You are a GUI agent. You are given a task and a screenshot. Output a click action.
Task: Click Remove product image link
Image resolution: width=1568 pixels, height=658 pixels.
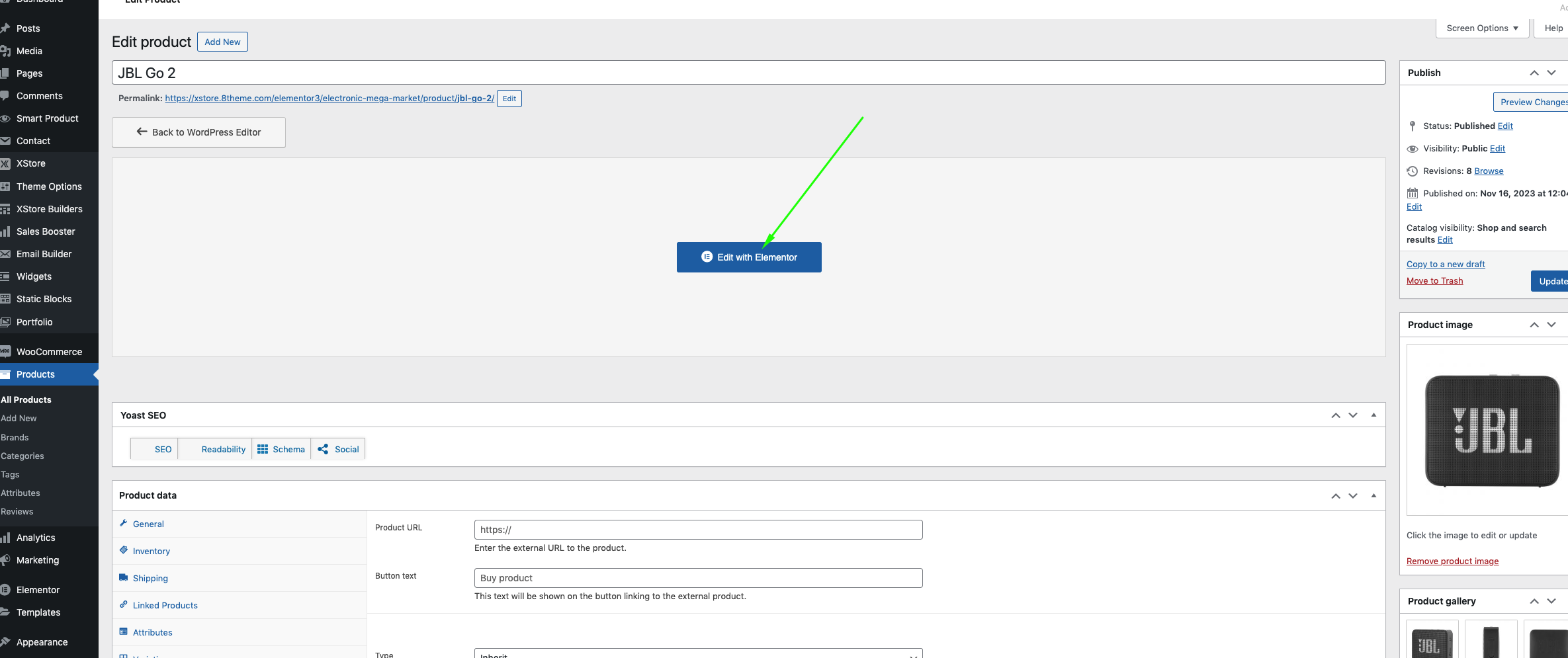tap(1452, 561)
